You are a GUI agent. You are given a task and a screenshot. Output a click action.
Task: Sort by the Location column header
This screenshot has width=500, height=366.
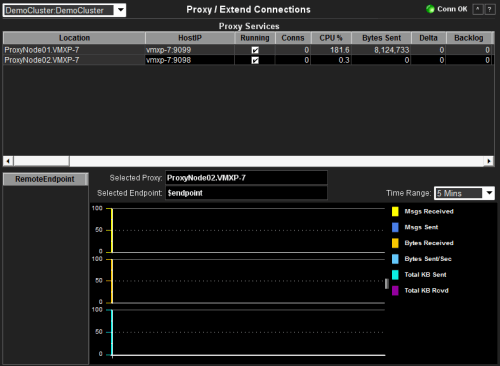[x=74, y=38]
